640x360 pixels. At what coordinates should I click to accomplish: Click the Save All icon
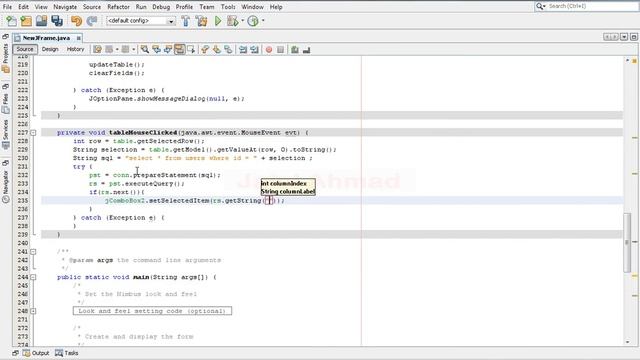tap(57, 21)
